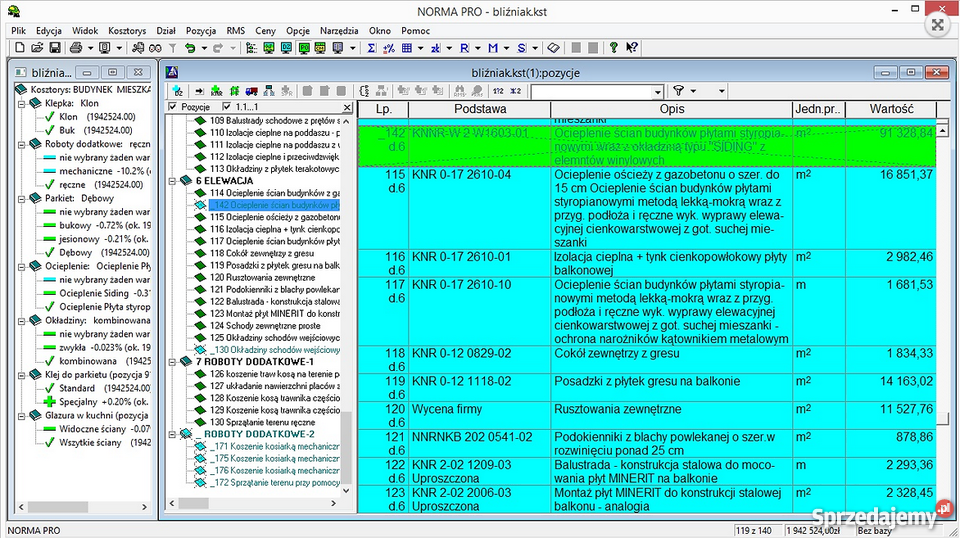Click the Wartość column header
This screenshot has width=960, height=538.
(x=890, y=108)
